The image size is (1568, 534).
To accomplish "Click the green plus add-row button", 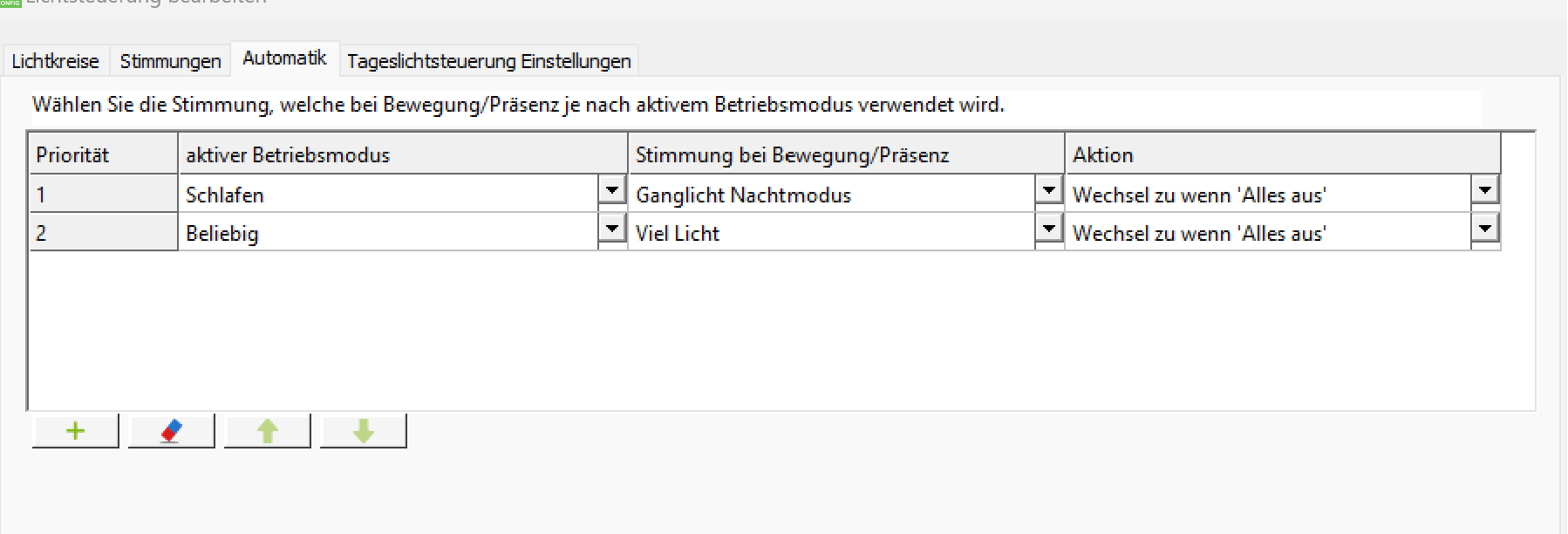I will (75, 431).
